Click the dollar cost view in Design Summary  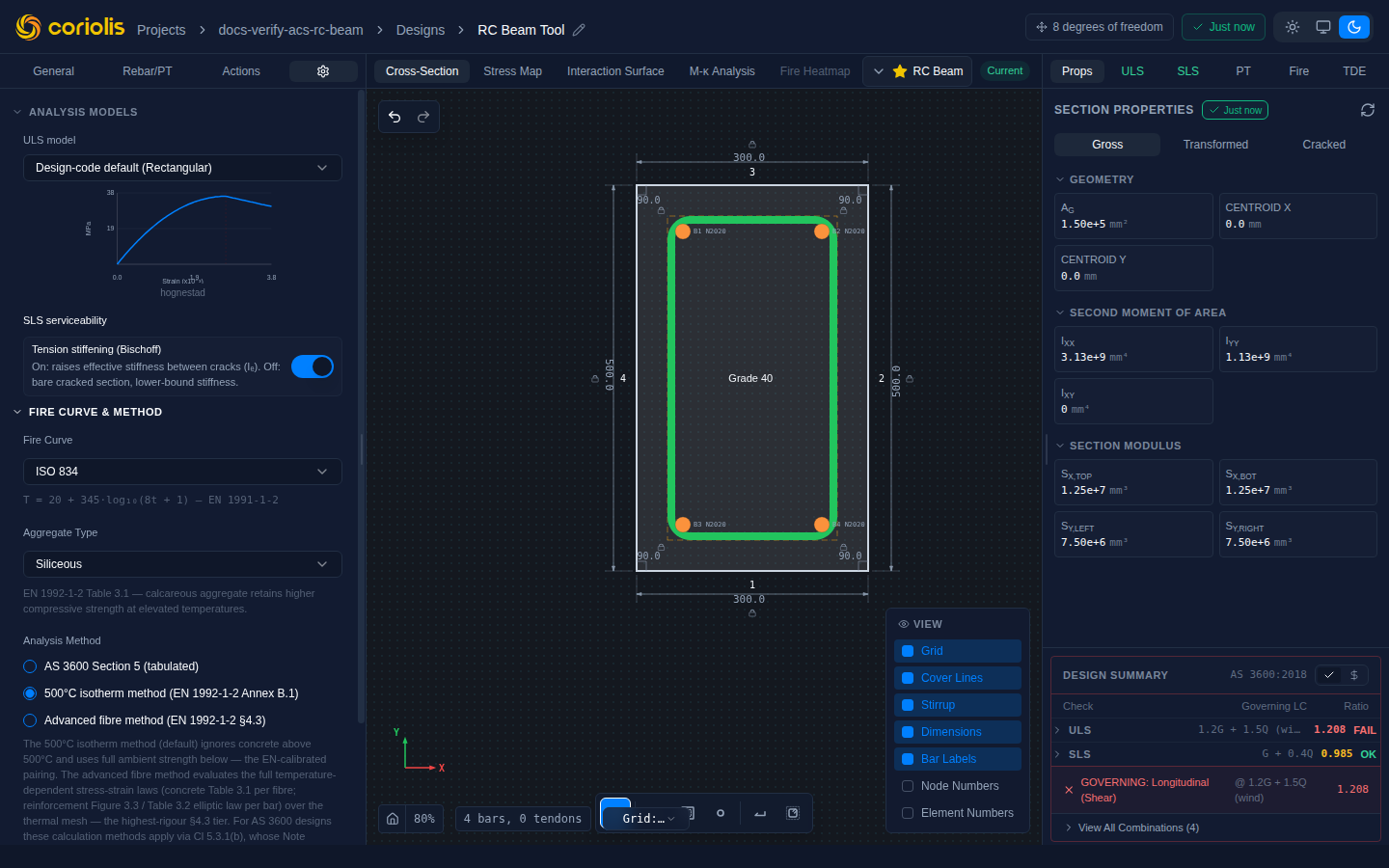pos(1354,675)
